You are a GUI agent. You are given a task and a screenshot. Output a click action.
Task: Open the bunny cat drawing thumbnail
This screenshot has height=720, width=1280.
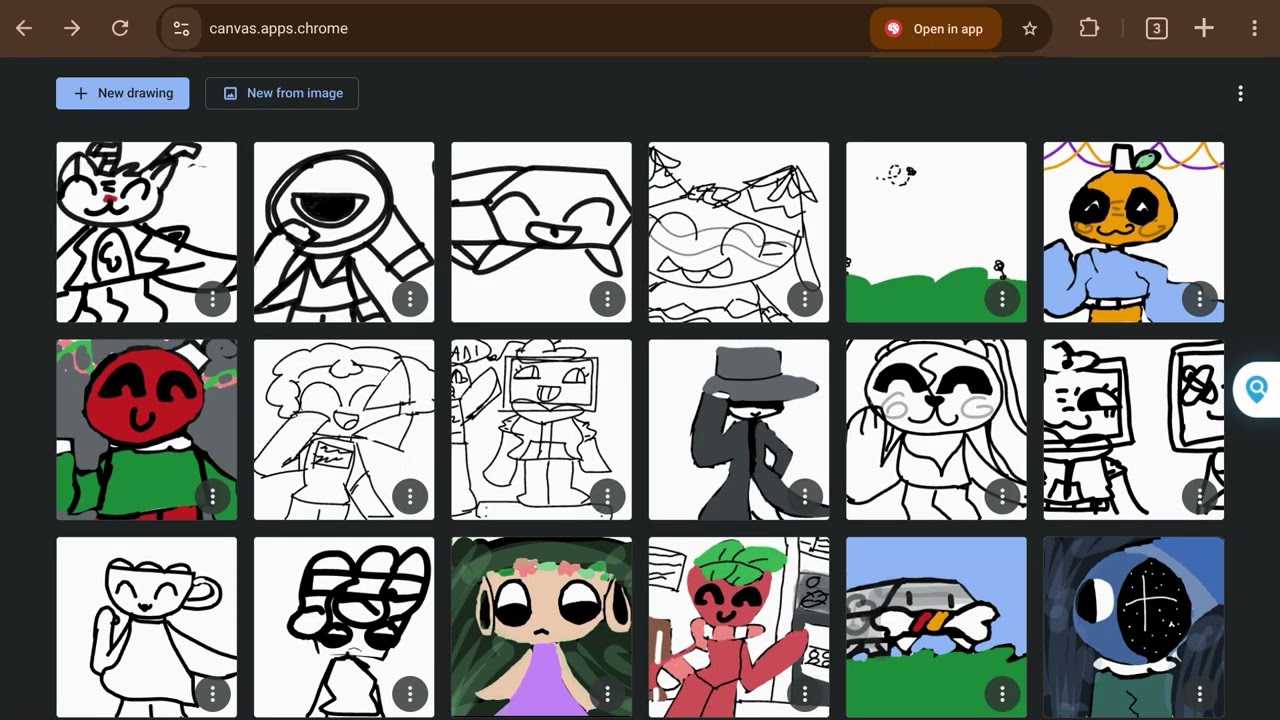(146, 232)
